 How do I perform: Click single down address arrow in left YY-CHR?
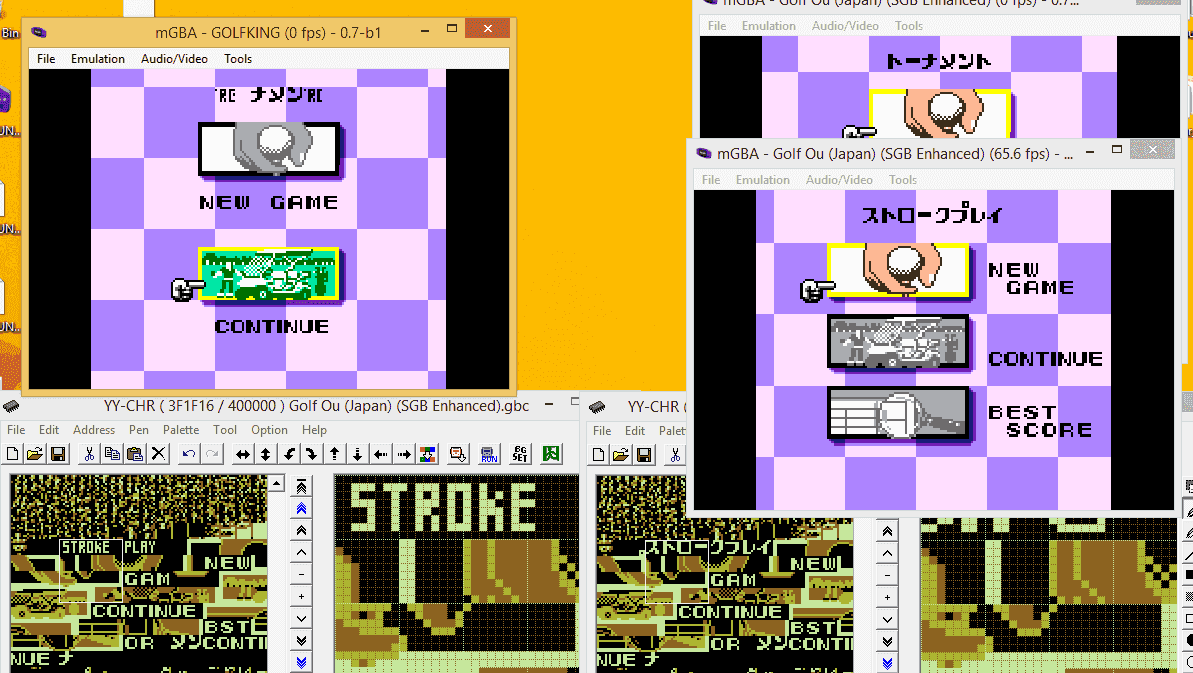point(301,618)
